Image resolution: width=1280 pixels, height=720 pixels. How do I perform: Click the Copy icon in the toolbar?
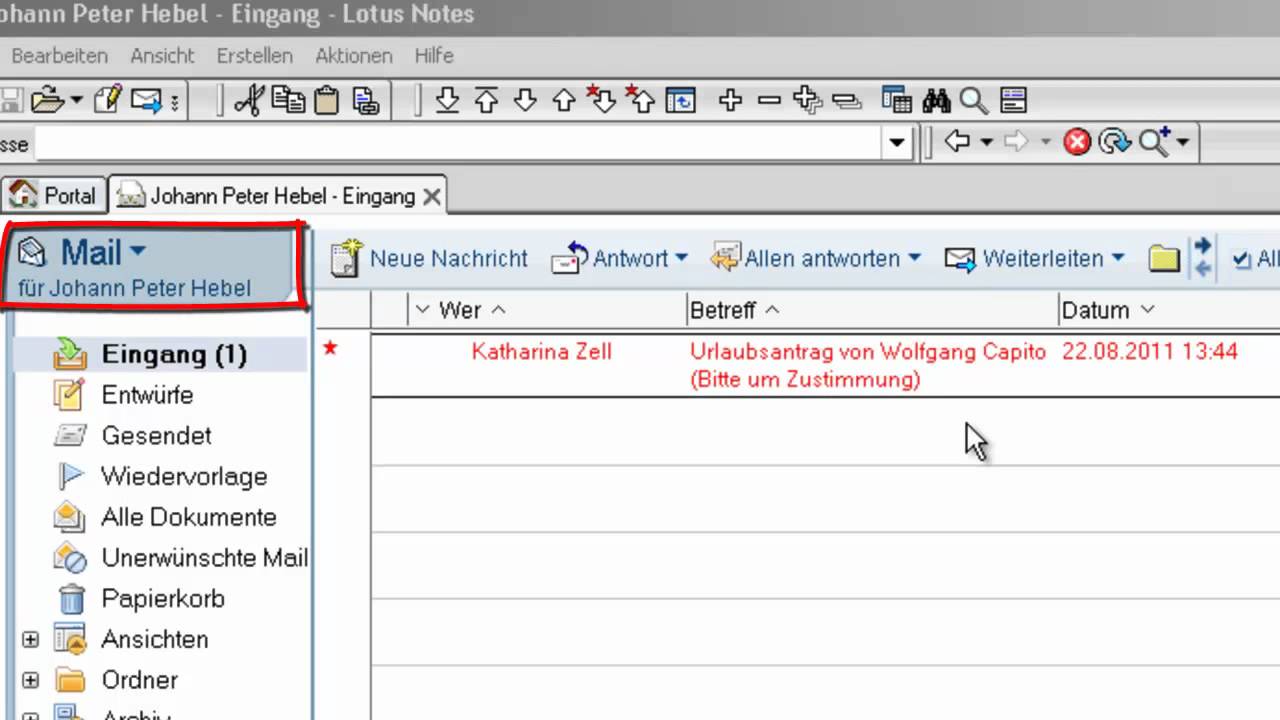click(x=289, y=100)
